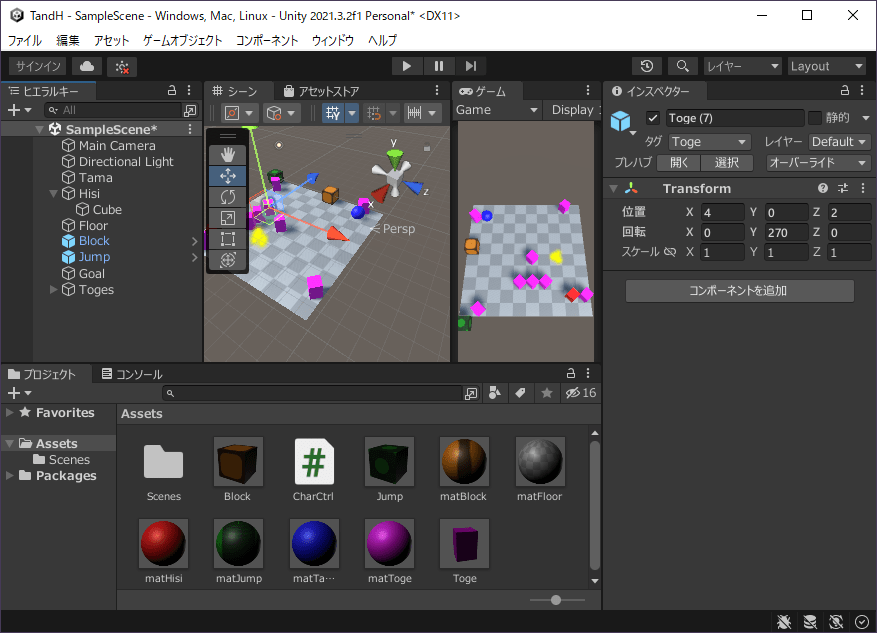The width and height of the screenshot is (877, 633).
Task: Toggle grid snapping icon
Action: (374, 113)
